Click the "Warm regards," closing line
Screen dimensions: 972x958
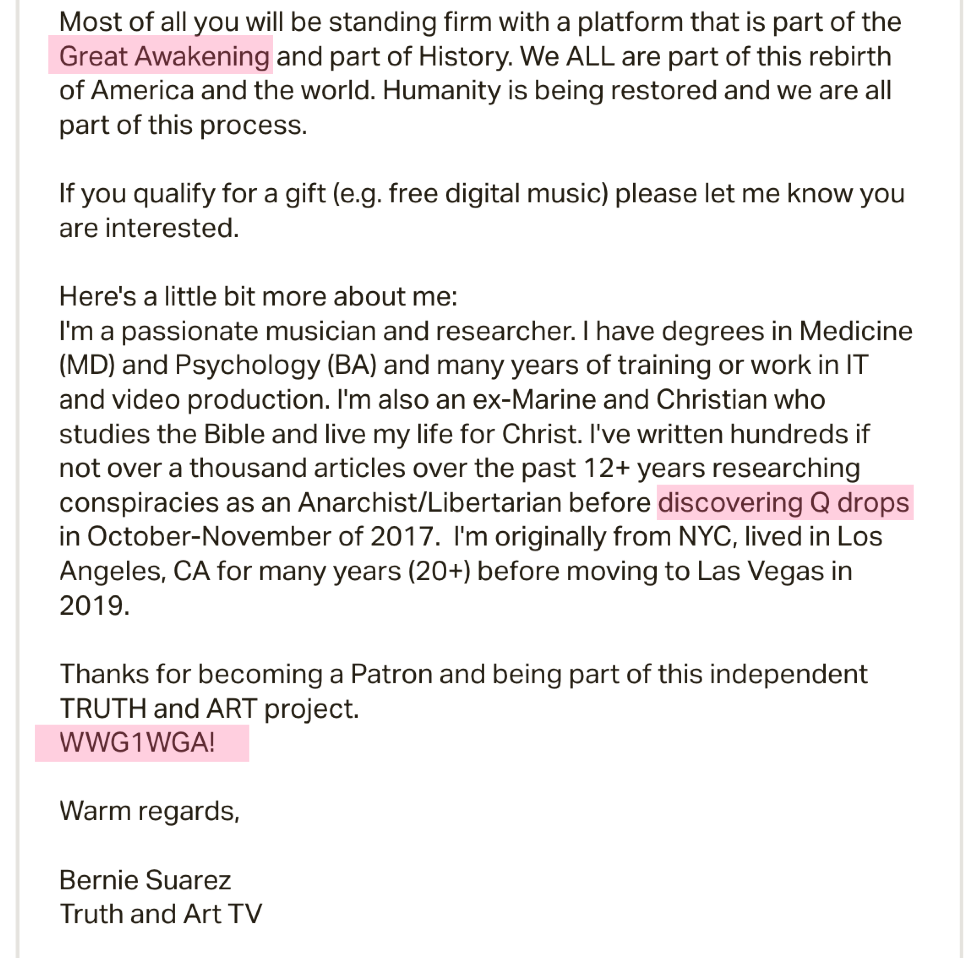[150, 810]
